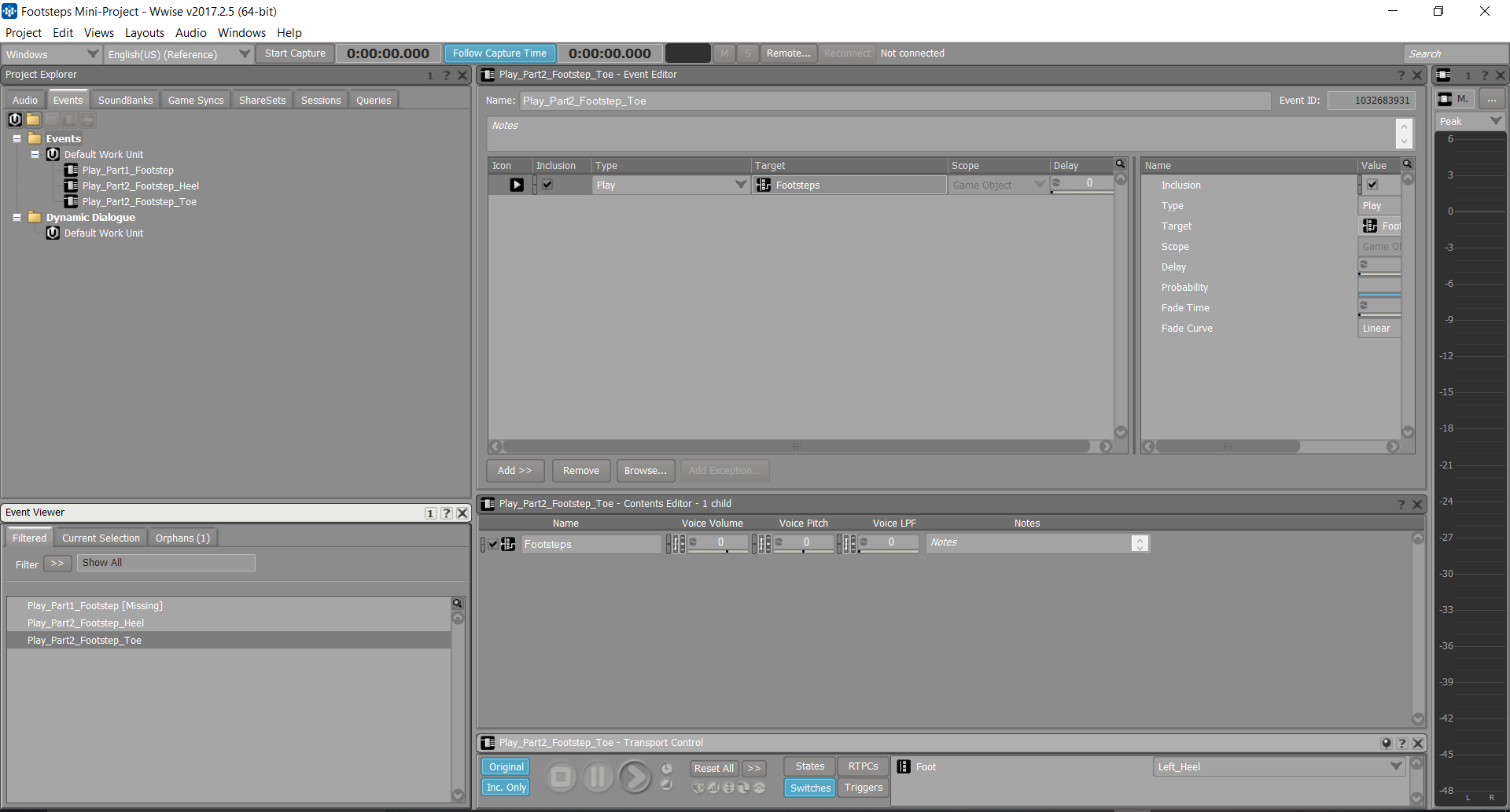Open help for the Contents Editor panel
The height and width of the screenshot is (812, 1510).
(1401, 504)
